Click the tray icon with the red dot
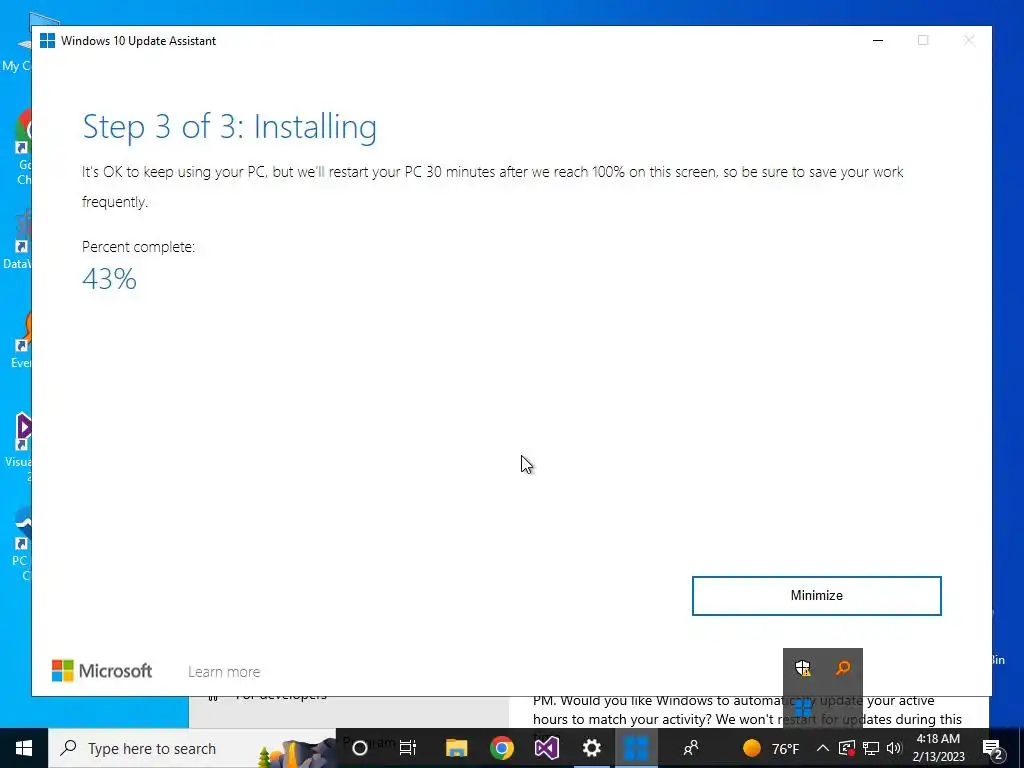 coord(847,748)
